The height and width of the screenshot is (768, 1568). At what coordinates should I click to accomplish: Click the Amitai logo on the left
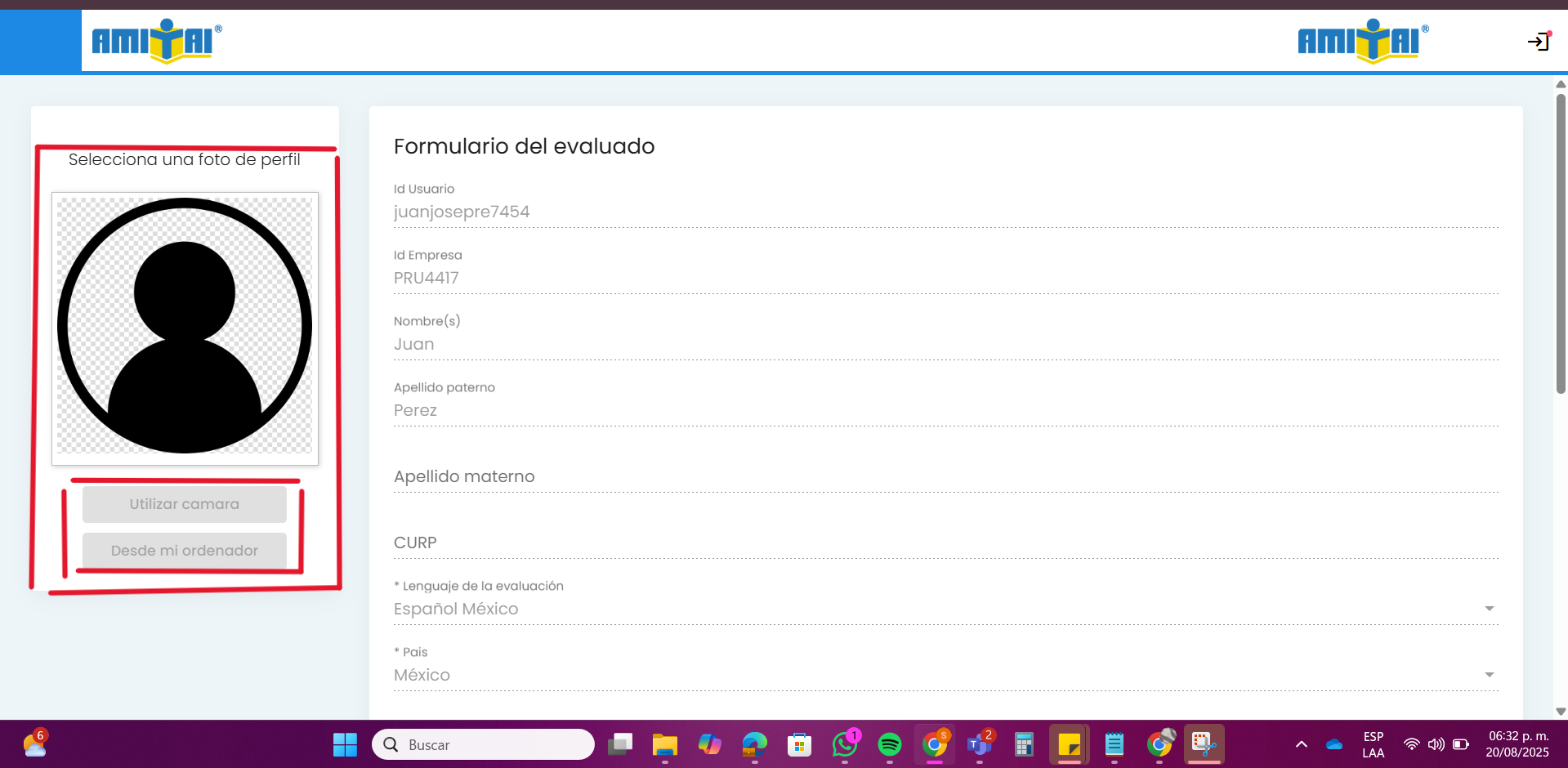pos(156,41)
